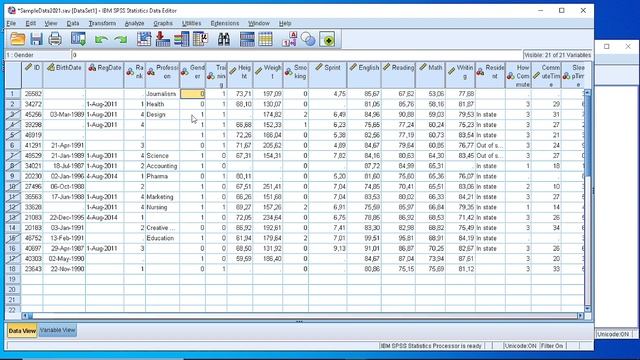Click the Go to case icon
The image size is (640, 360).
[x=144, y=39]
